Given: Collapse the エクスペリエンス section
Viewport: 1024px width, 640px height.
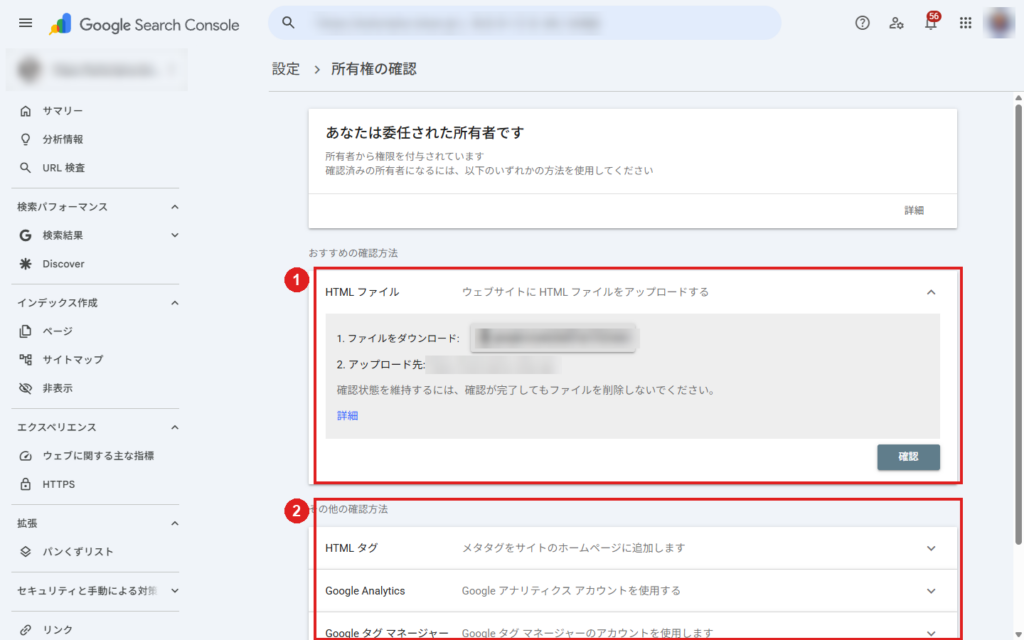Looking at the screenshot, I should tap(174, 427).
